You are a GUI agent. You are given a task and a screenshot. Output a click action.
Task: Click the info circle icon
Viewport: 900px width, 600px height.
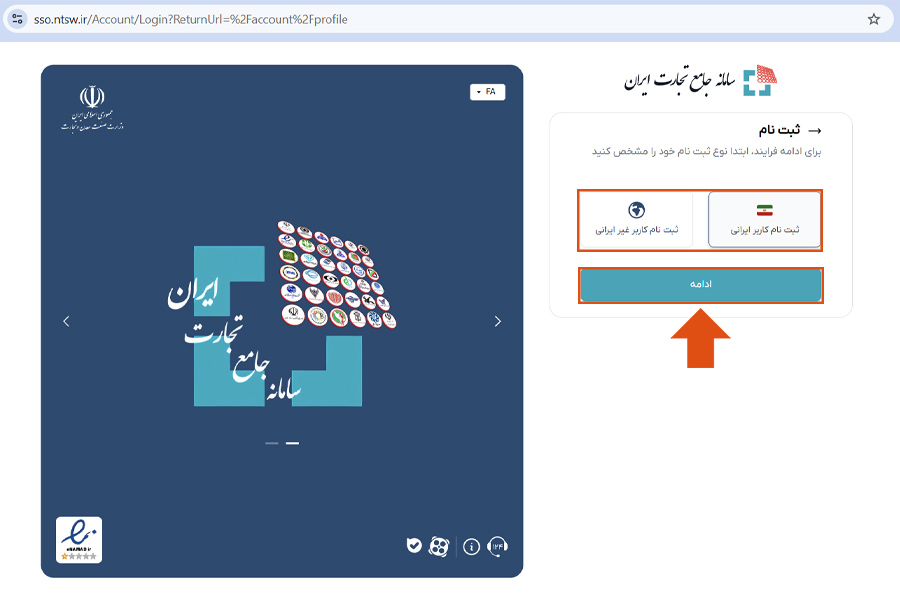pos(471,547)
